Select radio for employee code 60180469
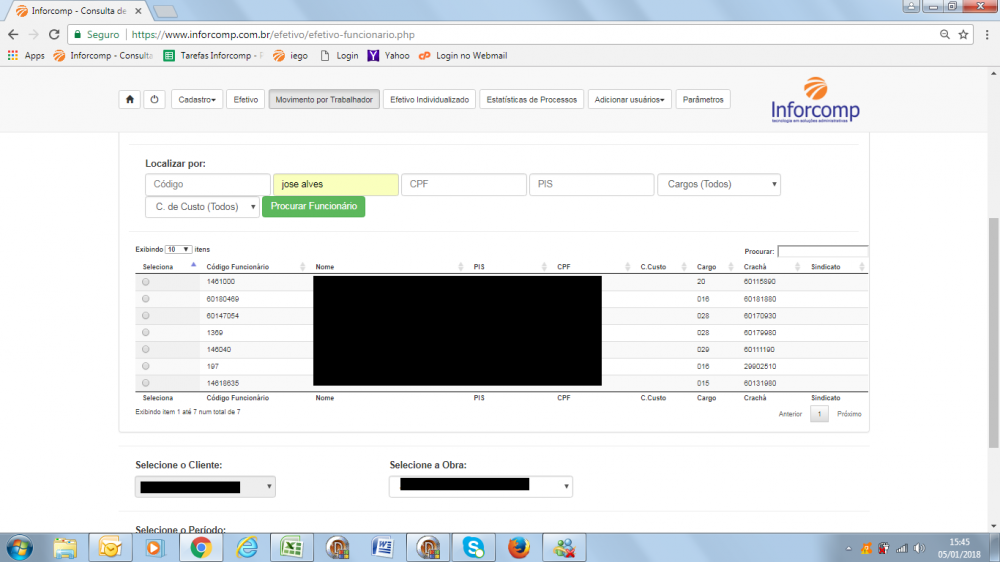This screenshot has height=562, width=1000. coord(145,299)
